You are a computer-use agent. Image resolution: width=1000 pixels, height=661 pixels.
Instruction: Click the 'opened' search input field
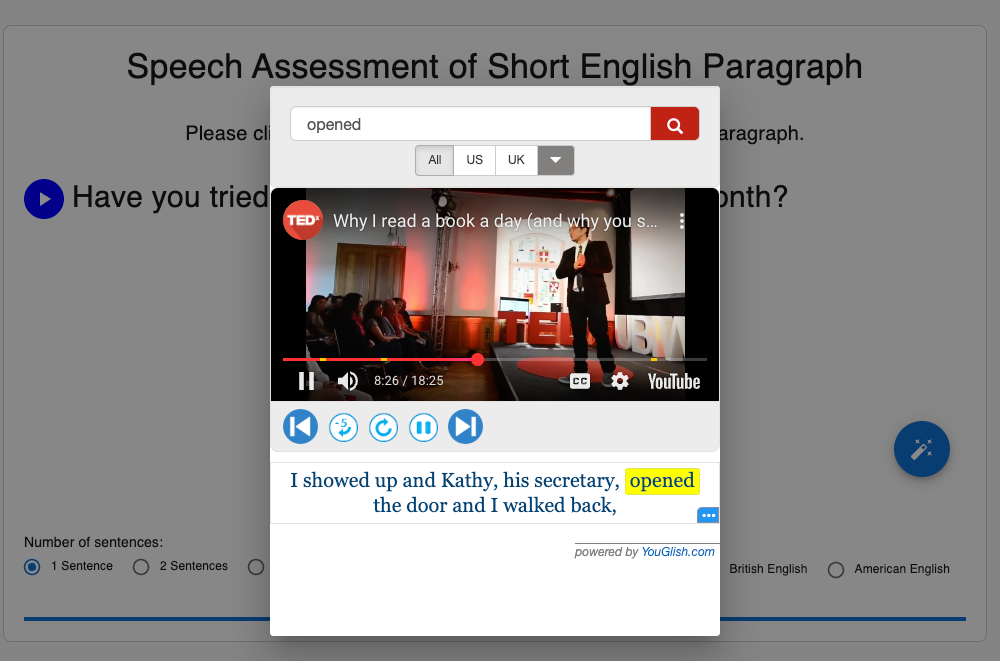click(471, 124)
